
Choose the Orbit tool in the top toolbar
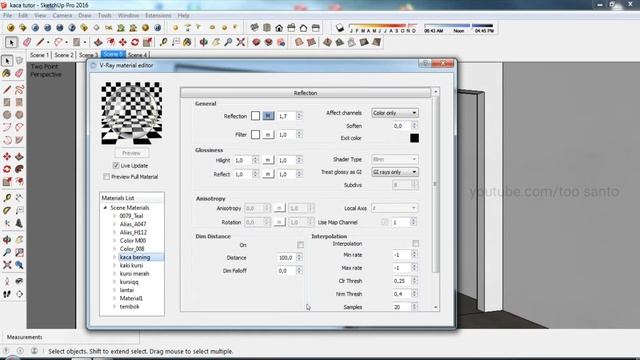coord(203,42)
